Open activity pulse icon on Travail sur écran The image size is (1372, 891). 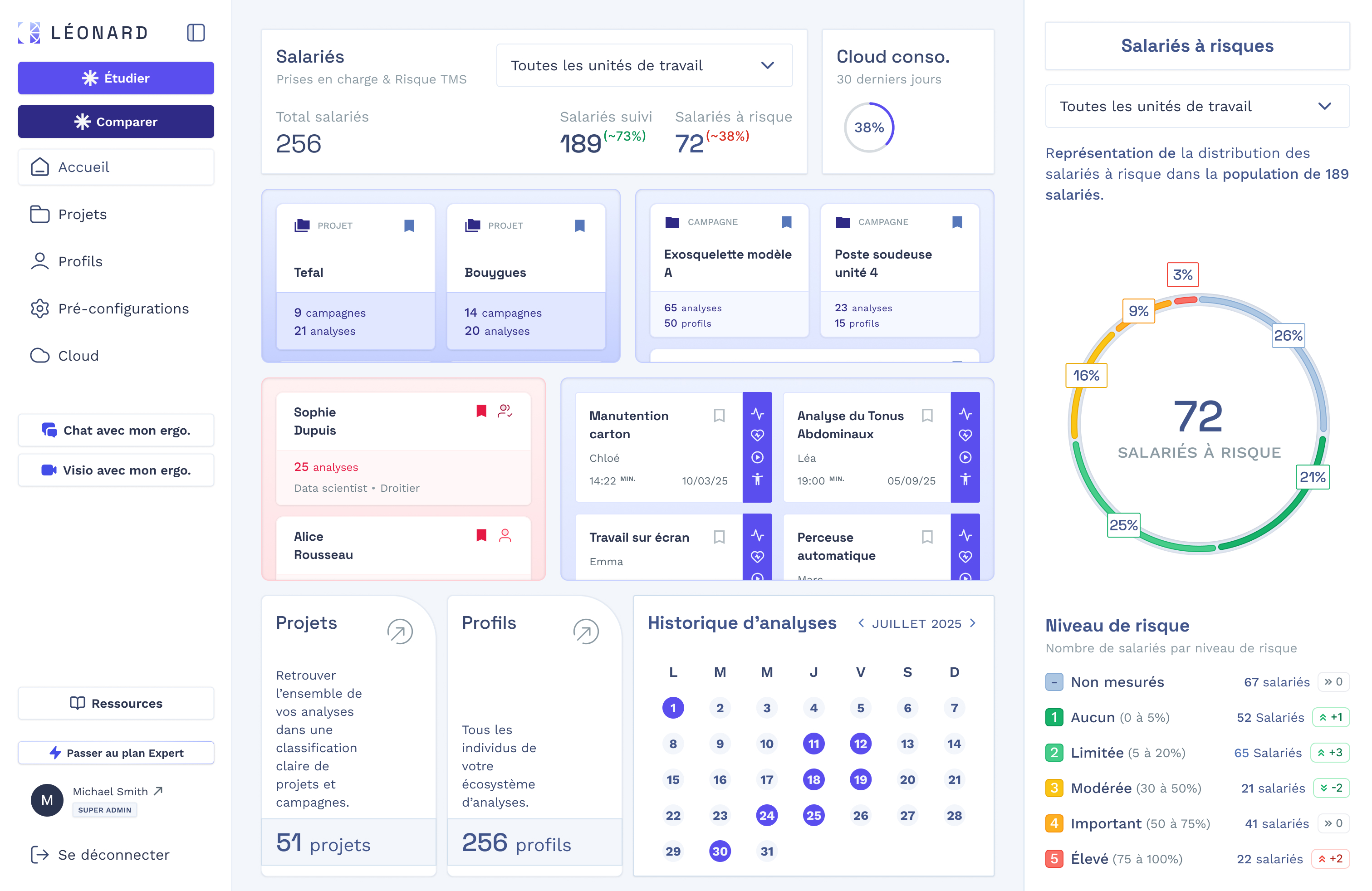758,535
